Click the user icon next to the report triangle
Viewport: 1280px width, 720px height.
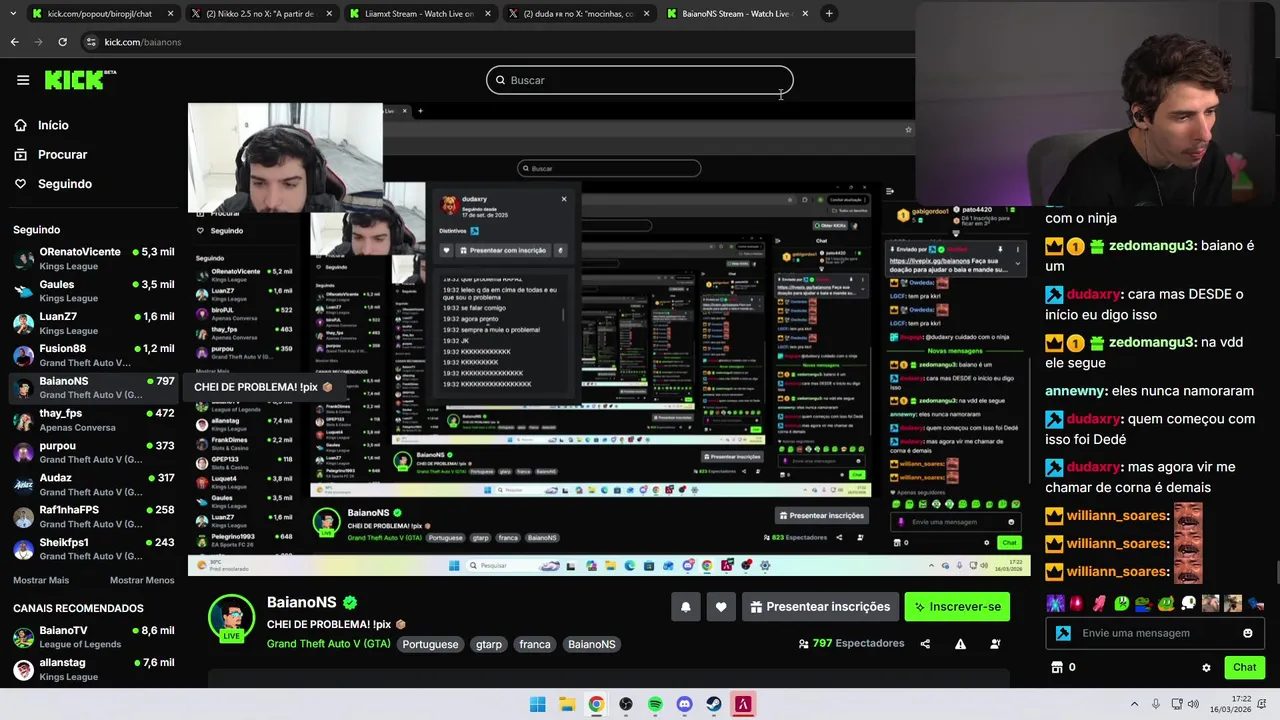click(x=995, y=644)
